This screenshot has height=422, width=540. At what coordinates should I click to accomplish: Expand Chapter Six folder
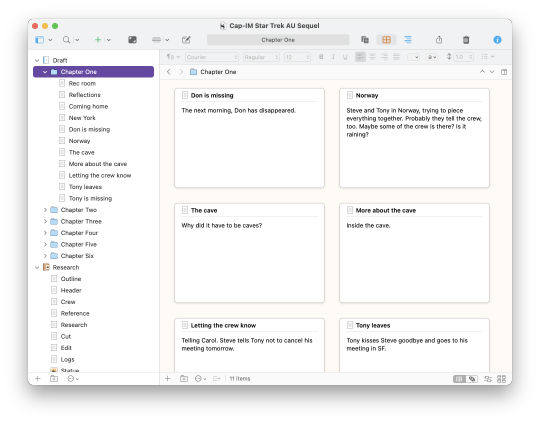click(45, 256)
